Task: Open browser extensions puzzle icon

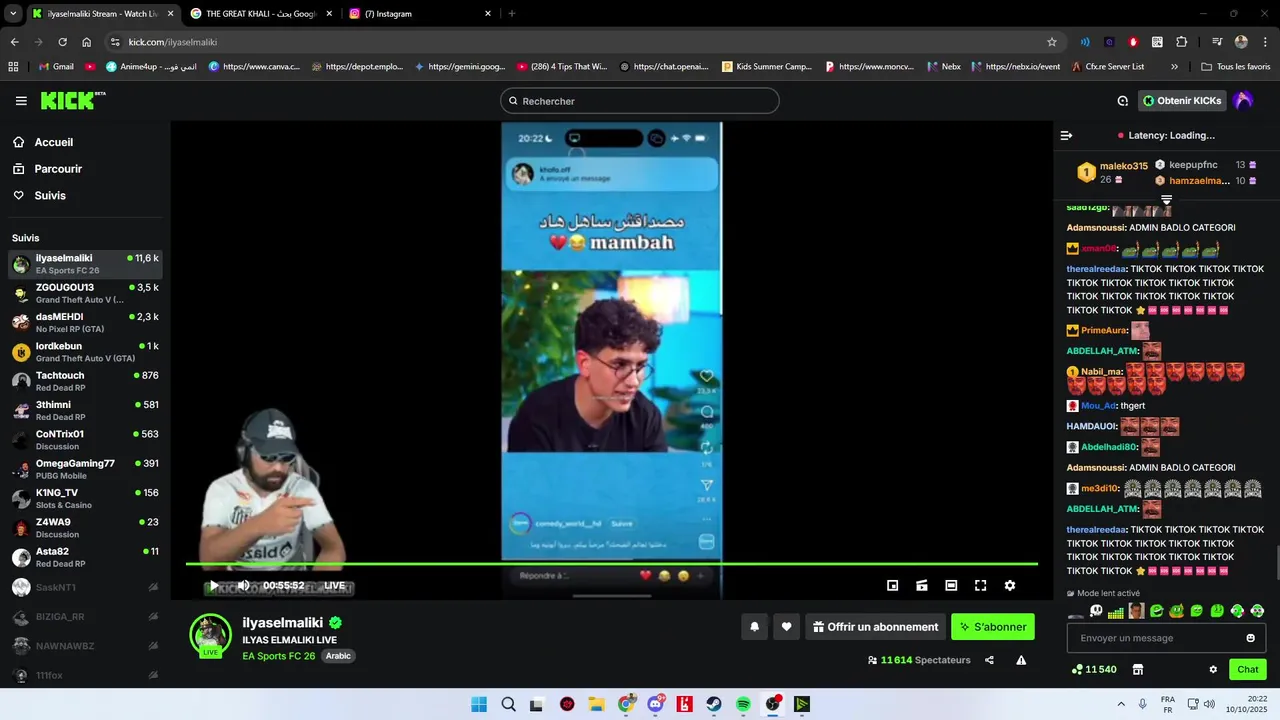Action: [1182, 42]
